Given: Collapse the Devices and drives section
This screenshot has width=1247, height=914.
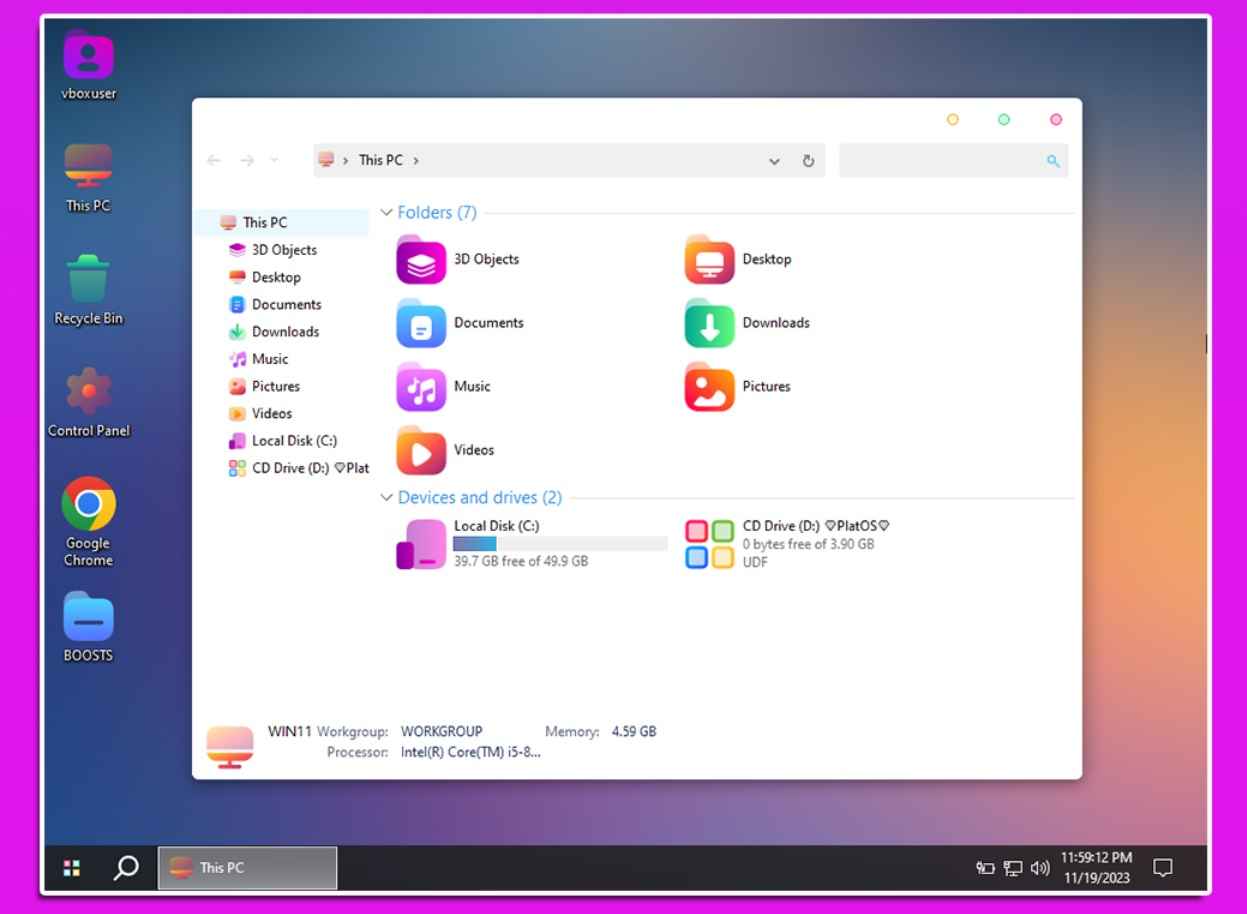Looking at the screenshot, I should coord(387,498).
